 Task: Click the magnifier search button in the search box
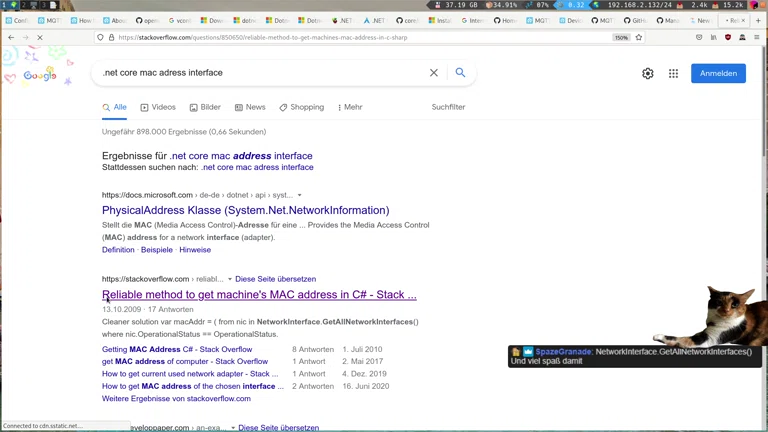click(x=460, y=73)
